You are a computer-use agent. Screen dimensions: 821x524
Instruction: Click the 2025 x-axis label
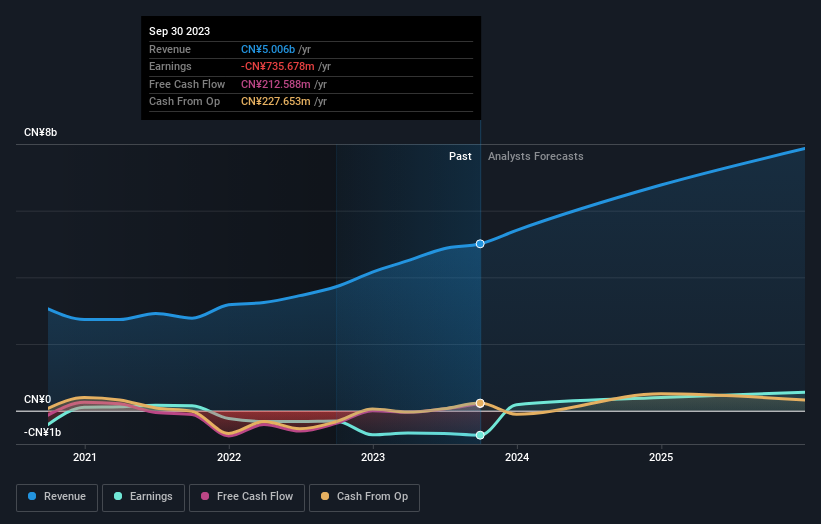tap(661, 457)
